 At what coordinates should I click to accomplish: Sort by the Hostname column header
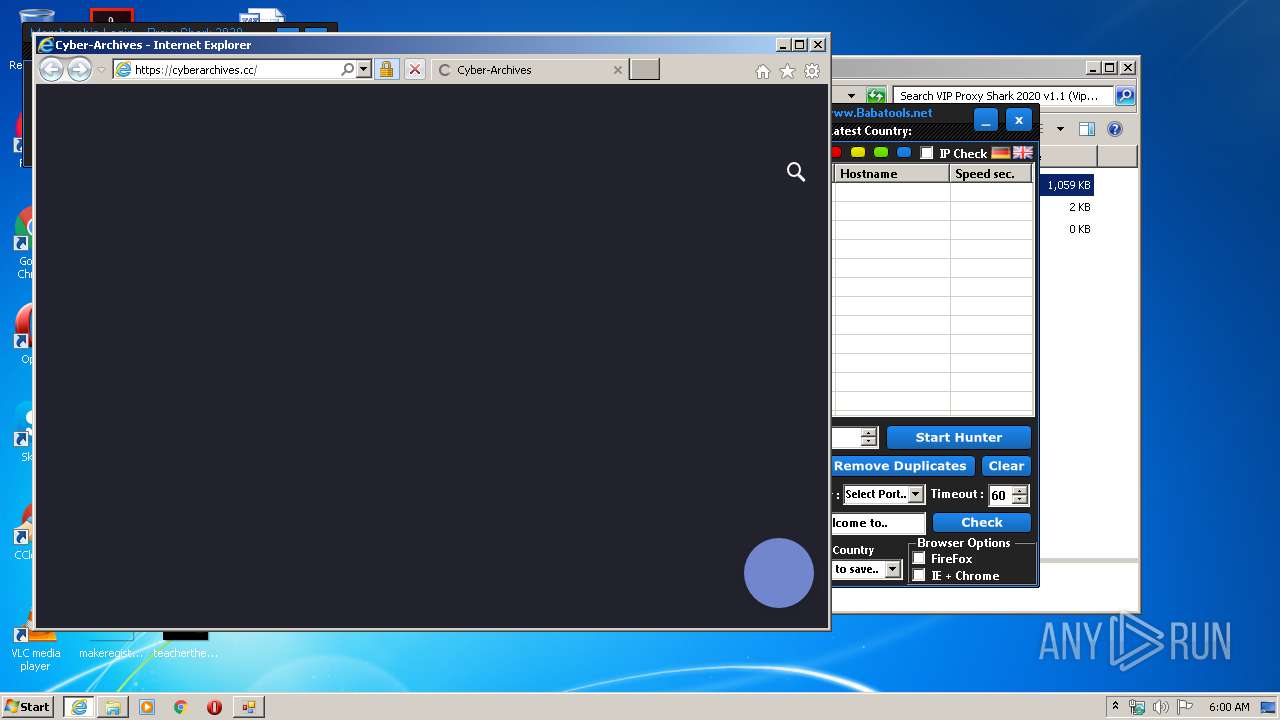pyautogui.click(x=892, y=174)
